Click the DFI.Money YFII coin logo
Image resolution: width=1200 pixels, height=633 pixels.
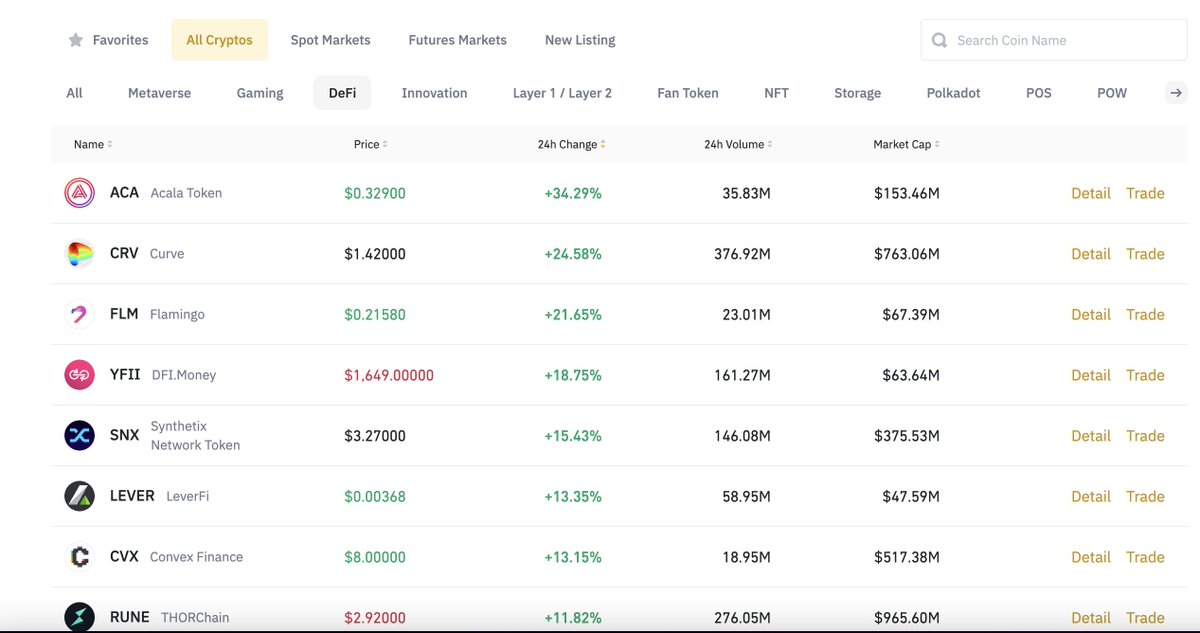(x=79, y=375)
